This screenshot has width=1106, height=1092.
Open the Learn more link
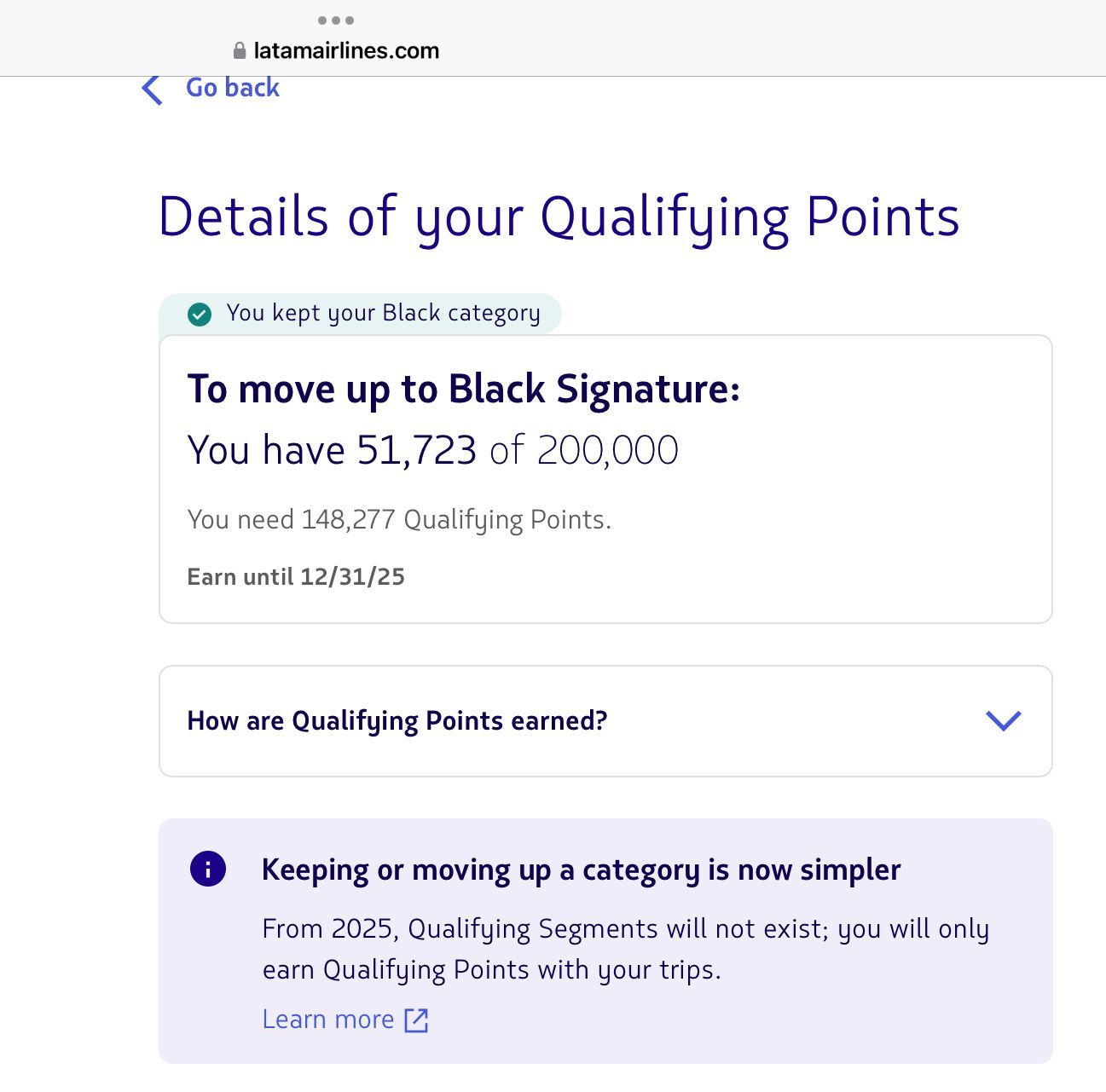click(328, 1020)
